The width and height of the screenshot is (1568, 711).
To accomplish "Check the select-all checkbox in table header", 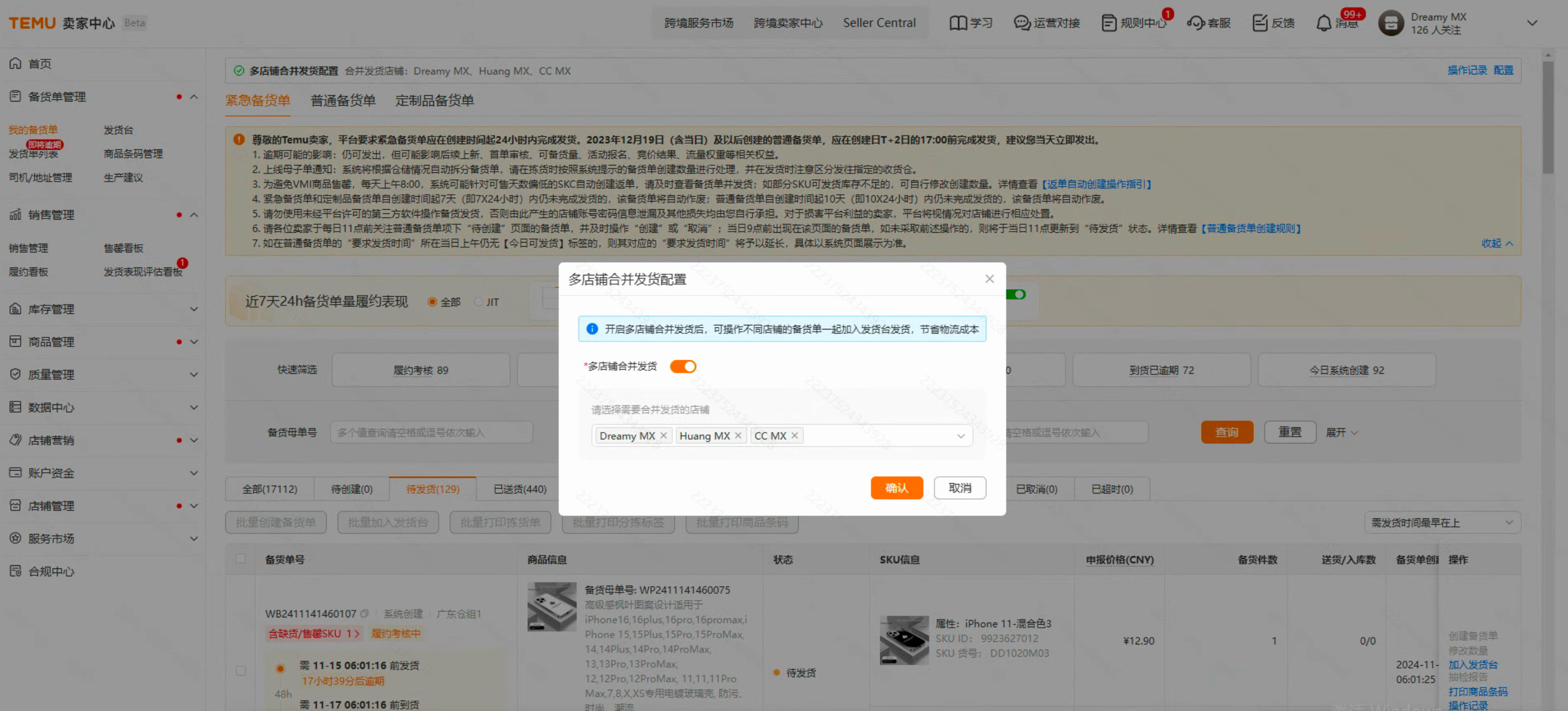I will coord(241,558).
